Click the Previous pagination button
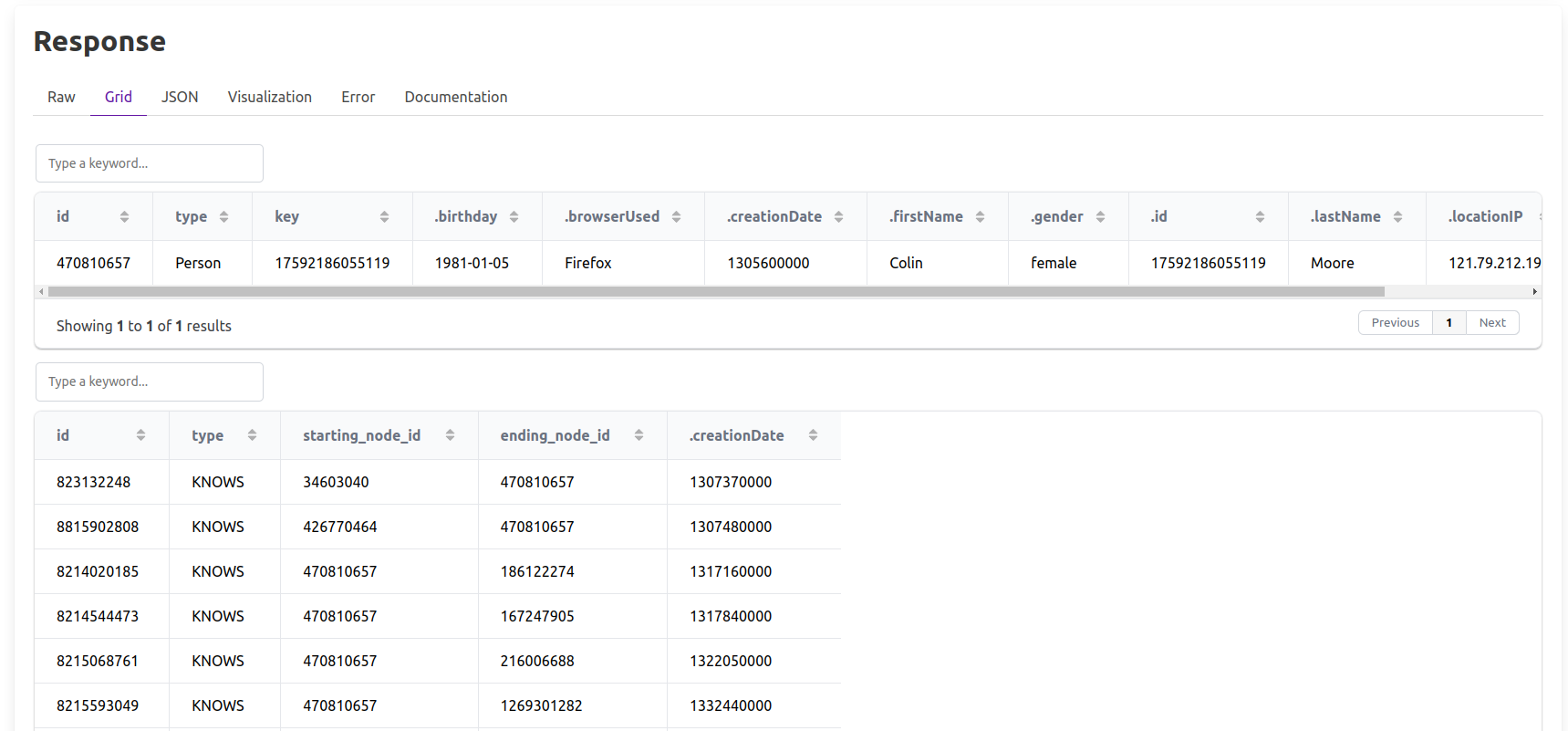 (1395, 323)
